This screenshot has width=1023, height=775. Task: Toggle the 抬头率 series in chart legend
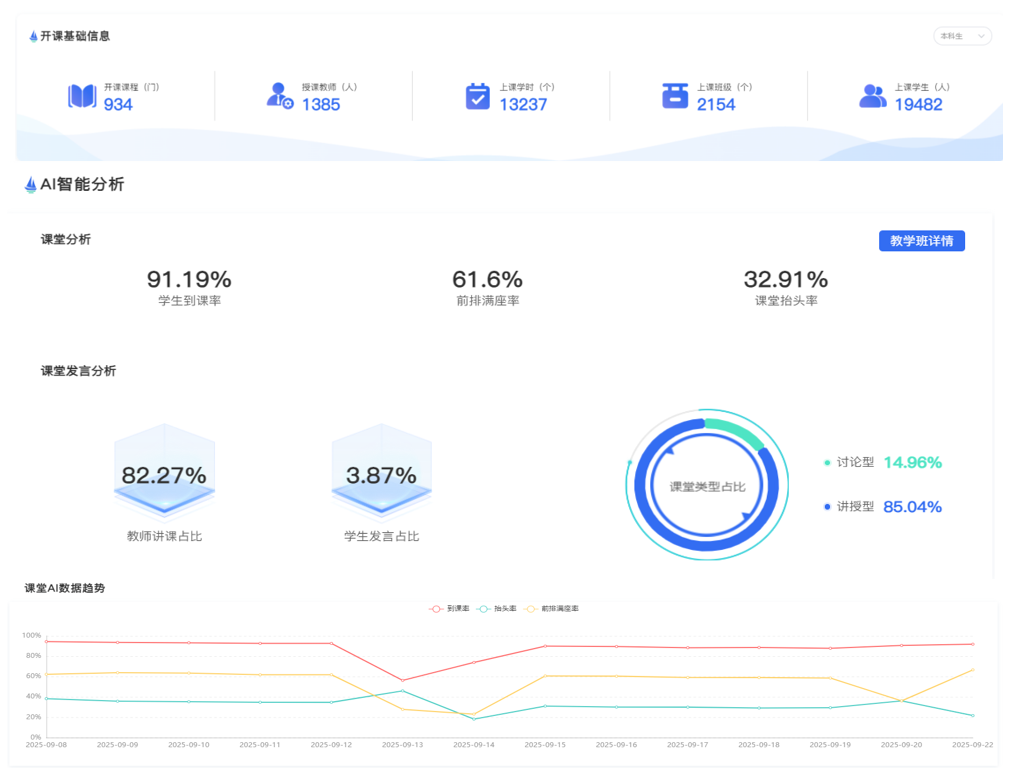point(497,608)
